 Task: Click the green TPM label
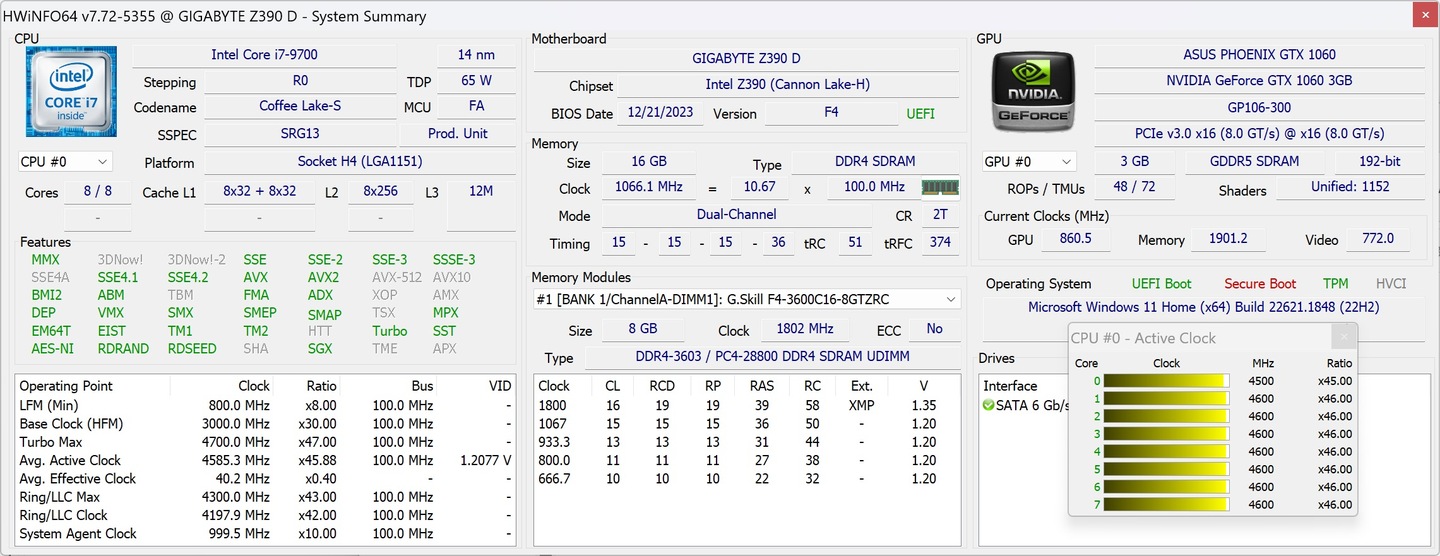[x=1336, y=284]
